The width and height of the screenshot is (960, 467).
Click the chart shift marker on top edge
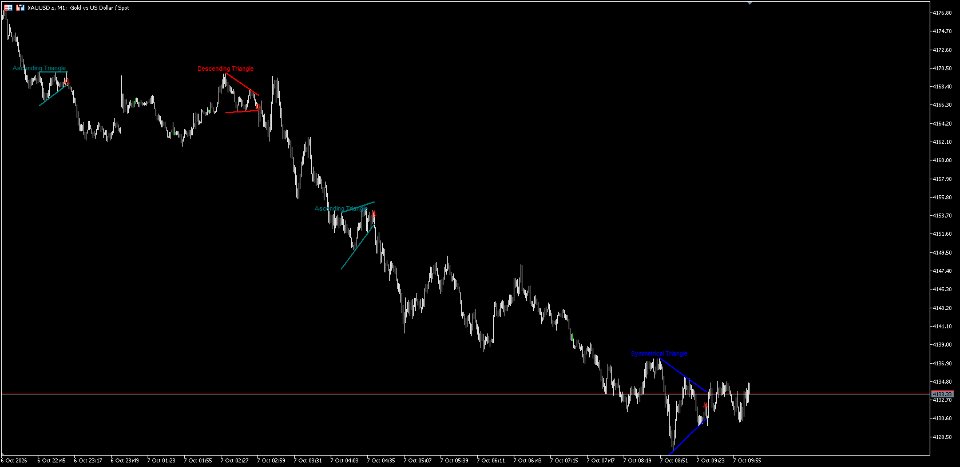pos(749,3)
